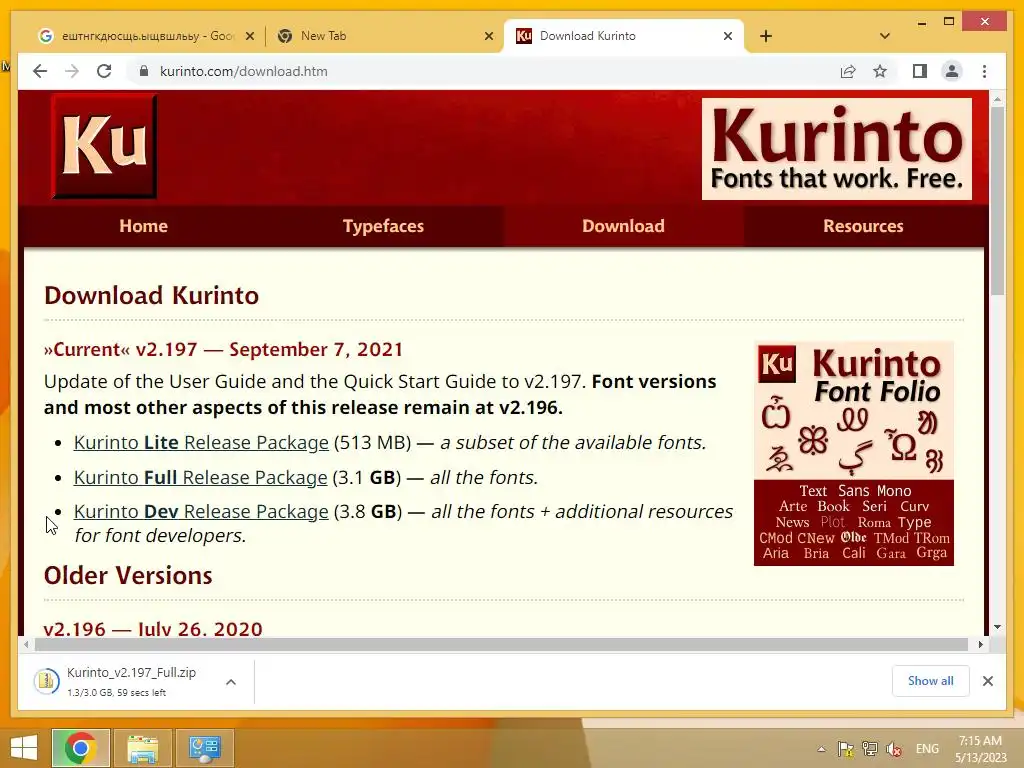
Task: Show all downloads
Action: point(931,681)
